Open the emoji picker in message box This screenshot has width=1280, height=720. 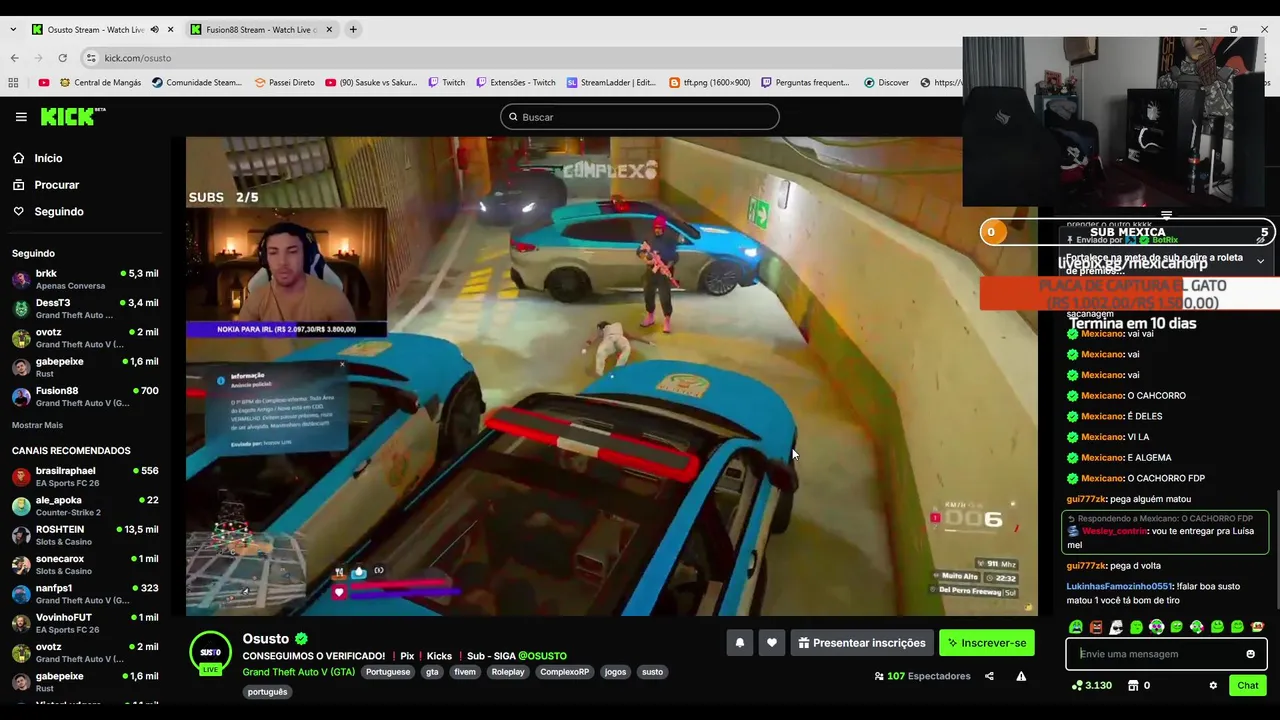[x=1250, y=654]
